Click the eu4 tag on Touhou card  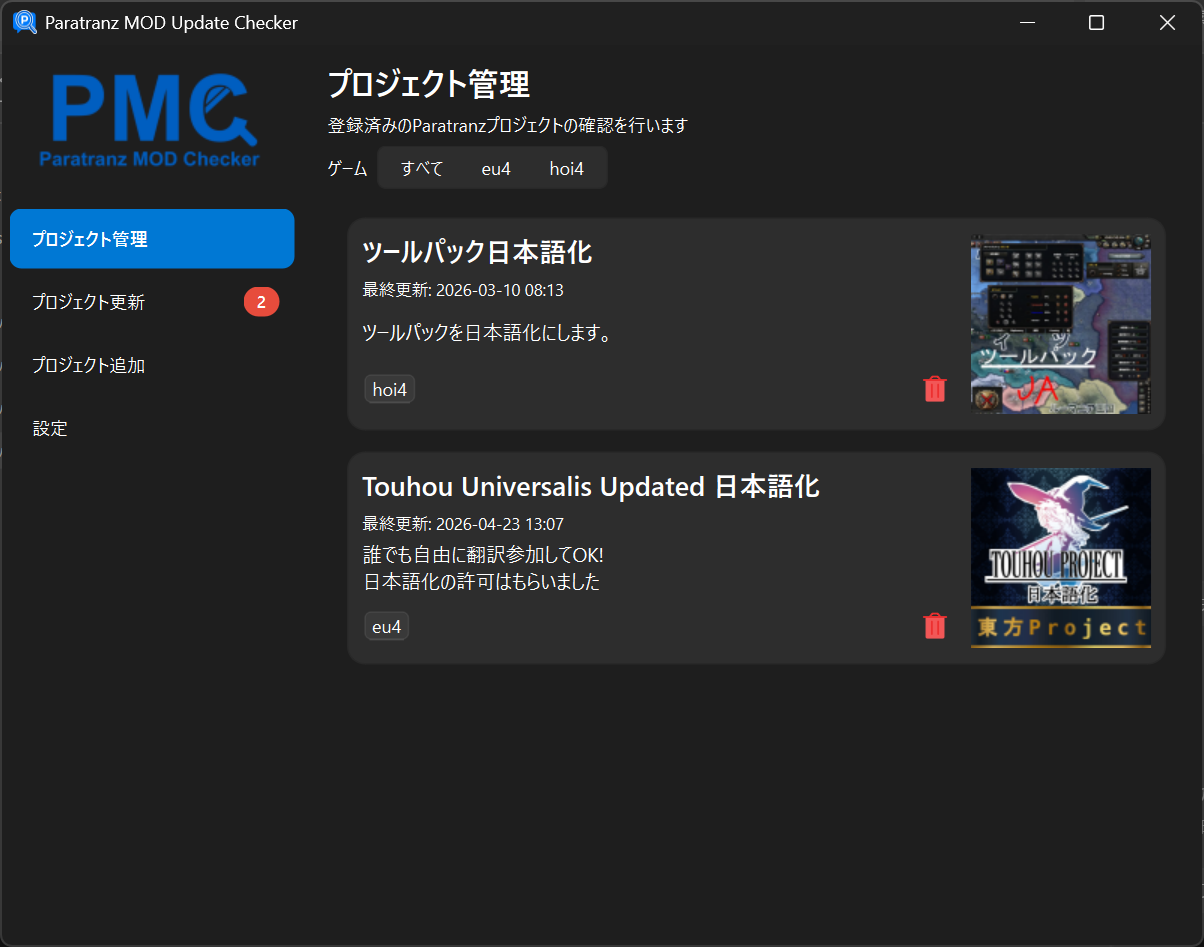[387, 626]
